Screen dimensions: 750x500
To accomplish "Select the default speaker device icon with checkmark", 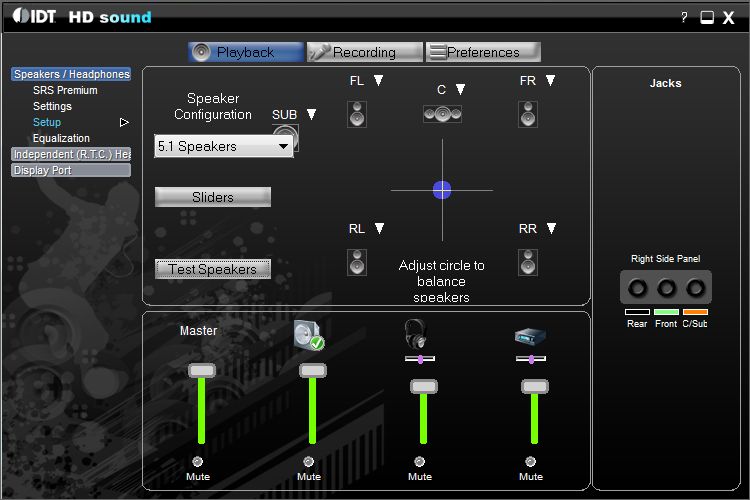I will 309,335.
